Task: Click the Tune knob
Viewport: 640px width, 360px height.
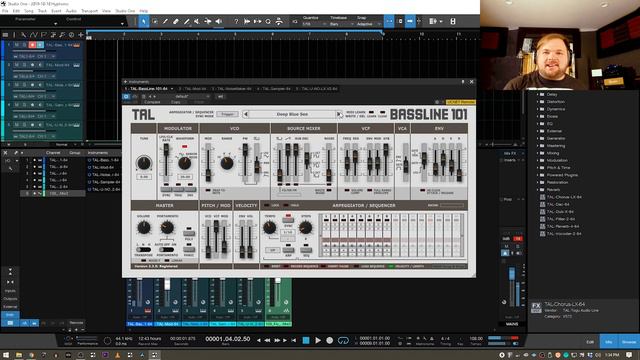Action: point(144,163)
